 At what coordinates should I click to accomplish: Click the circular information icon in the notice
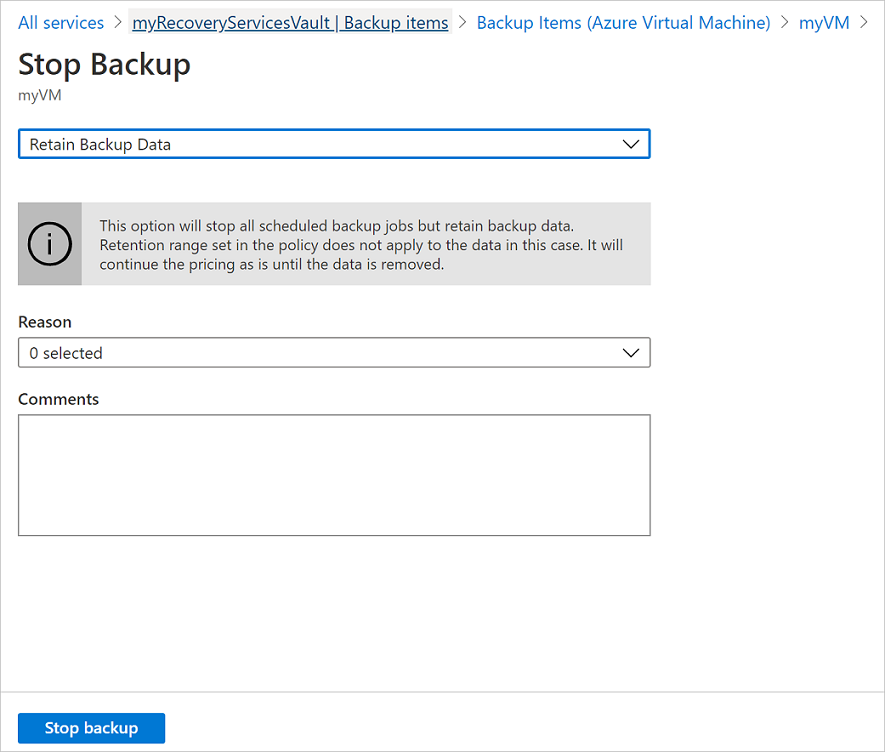49,243
